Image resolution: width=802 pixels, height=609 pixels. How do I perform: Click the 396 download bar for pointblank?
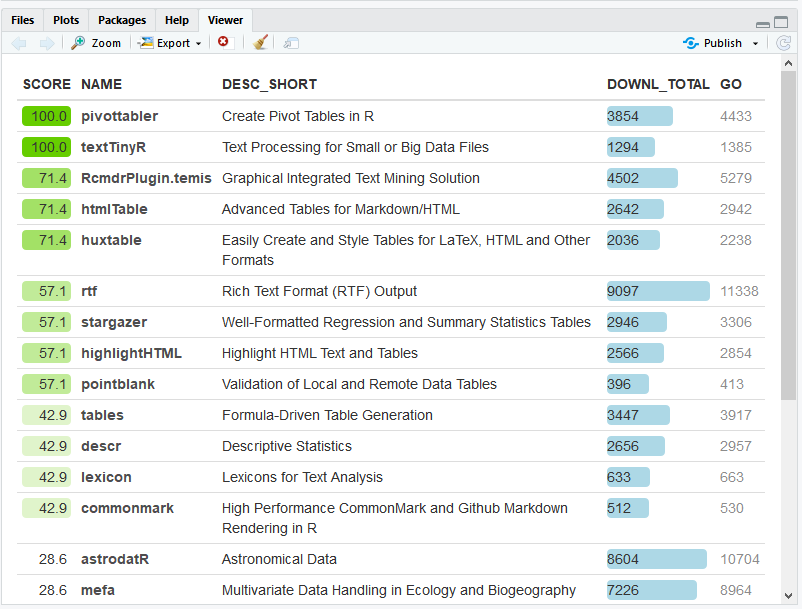(628, 384)
